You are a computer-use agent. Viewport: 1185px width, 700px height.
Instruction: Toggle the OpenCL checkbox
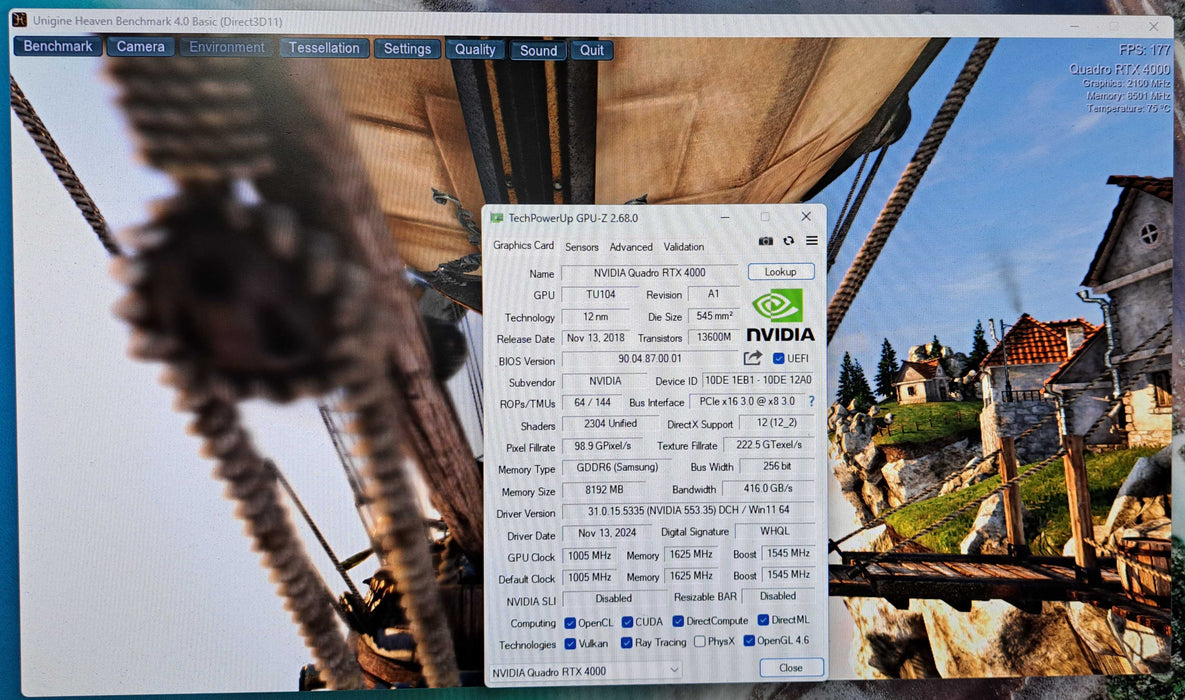click(571, 623)
